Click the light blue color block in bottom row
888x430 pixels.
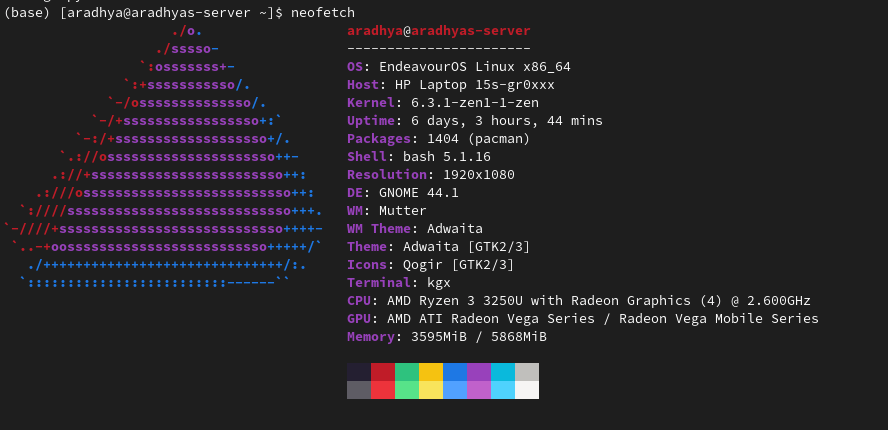pos(455,390)
